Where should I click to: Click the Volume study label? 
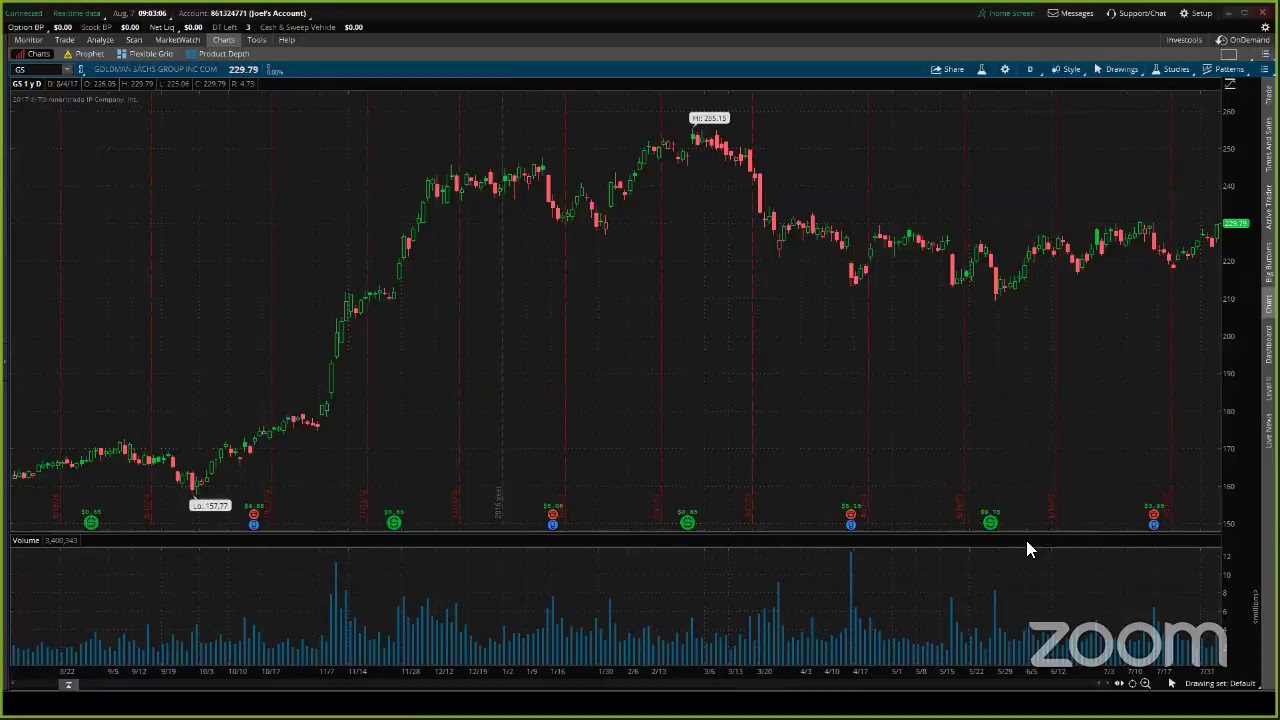coord(26,540)
